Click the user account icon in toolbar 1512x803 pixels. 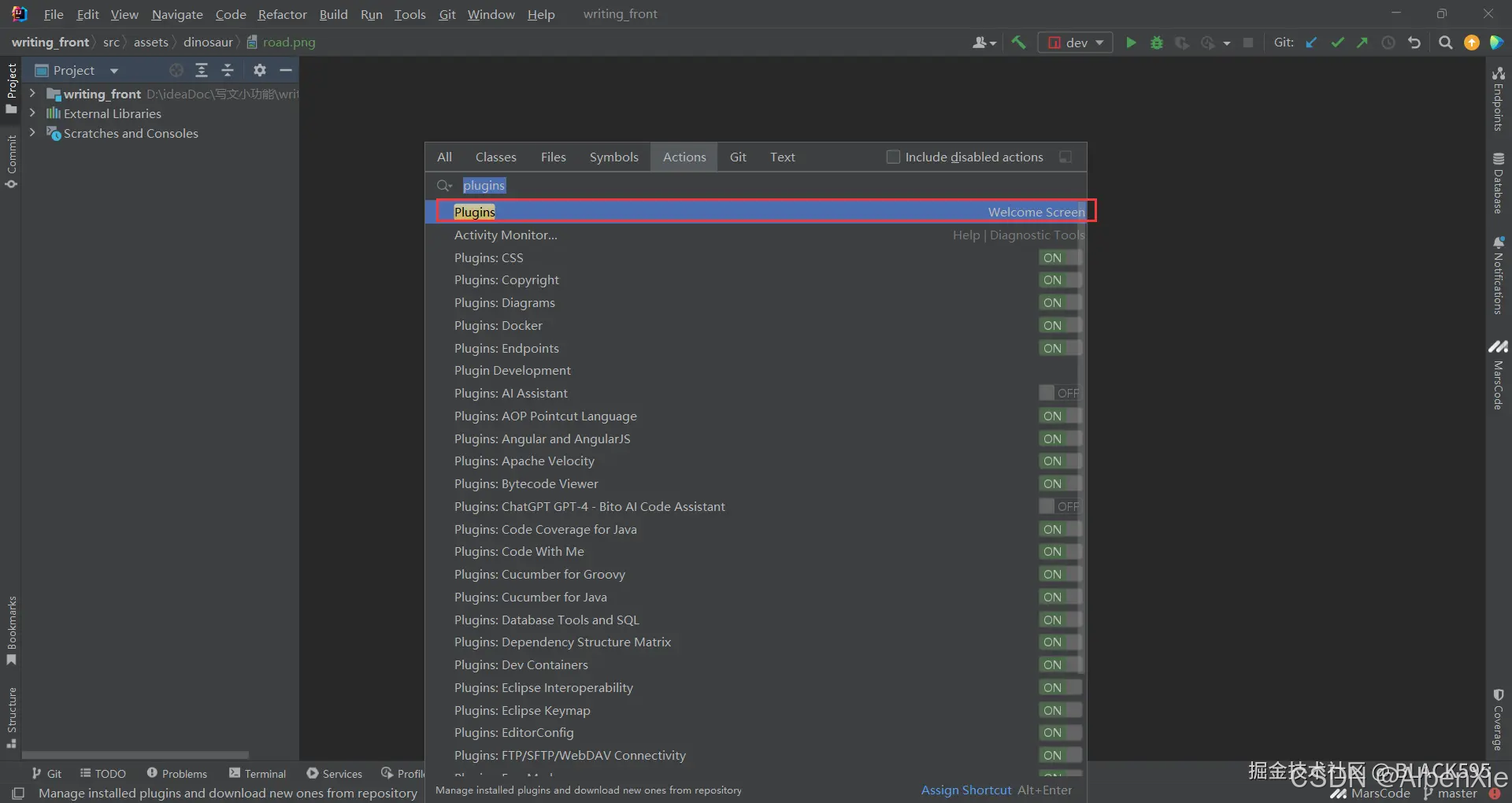coord(980,43)
